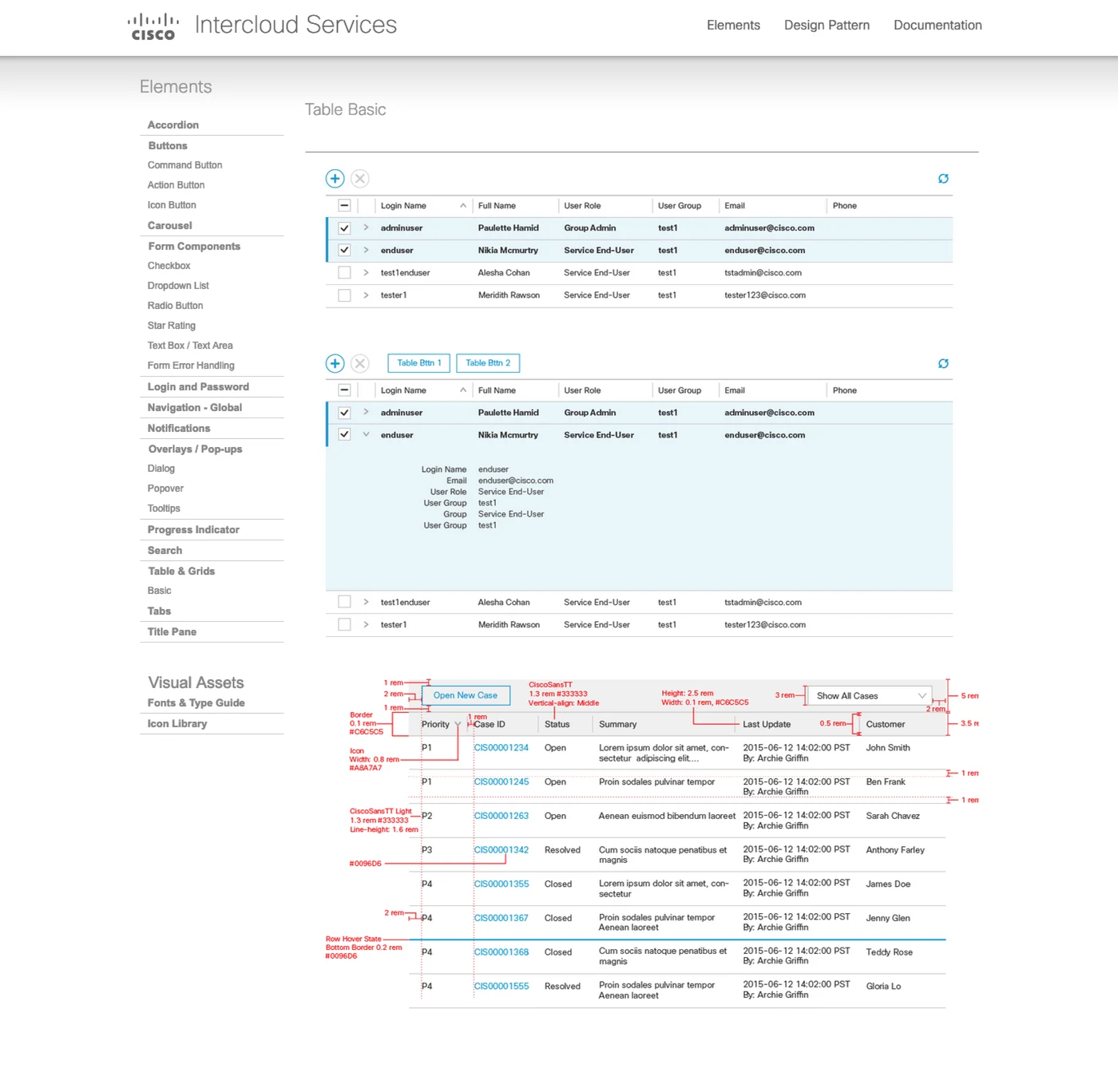The width and height of the screenshot is (1118, 1092).
Task: Click the remove icon beside Table Bttn 1
Action: [x=360, y=364]
